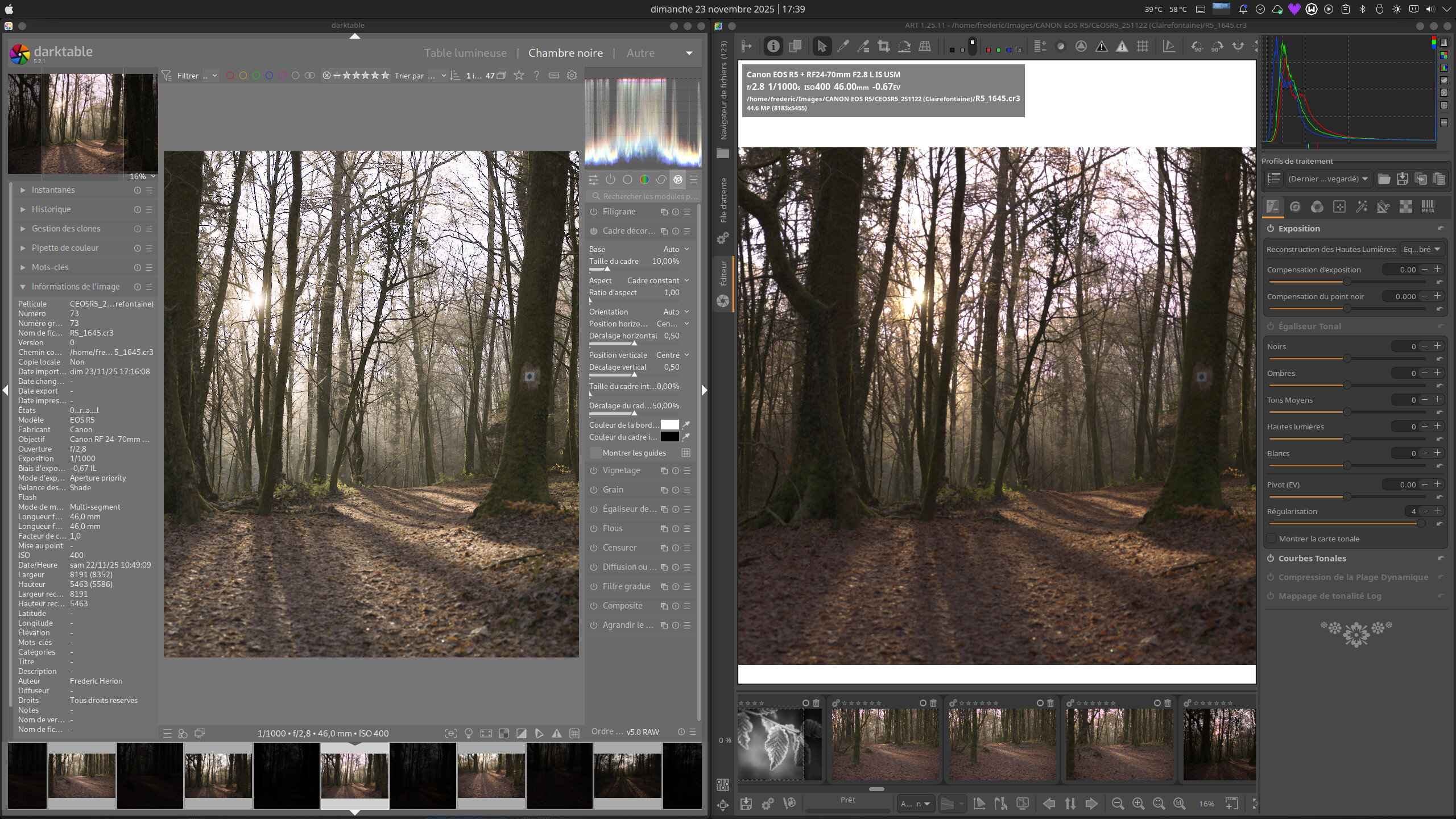Switch to Table lumineuse view

(x=465, y=53)
